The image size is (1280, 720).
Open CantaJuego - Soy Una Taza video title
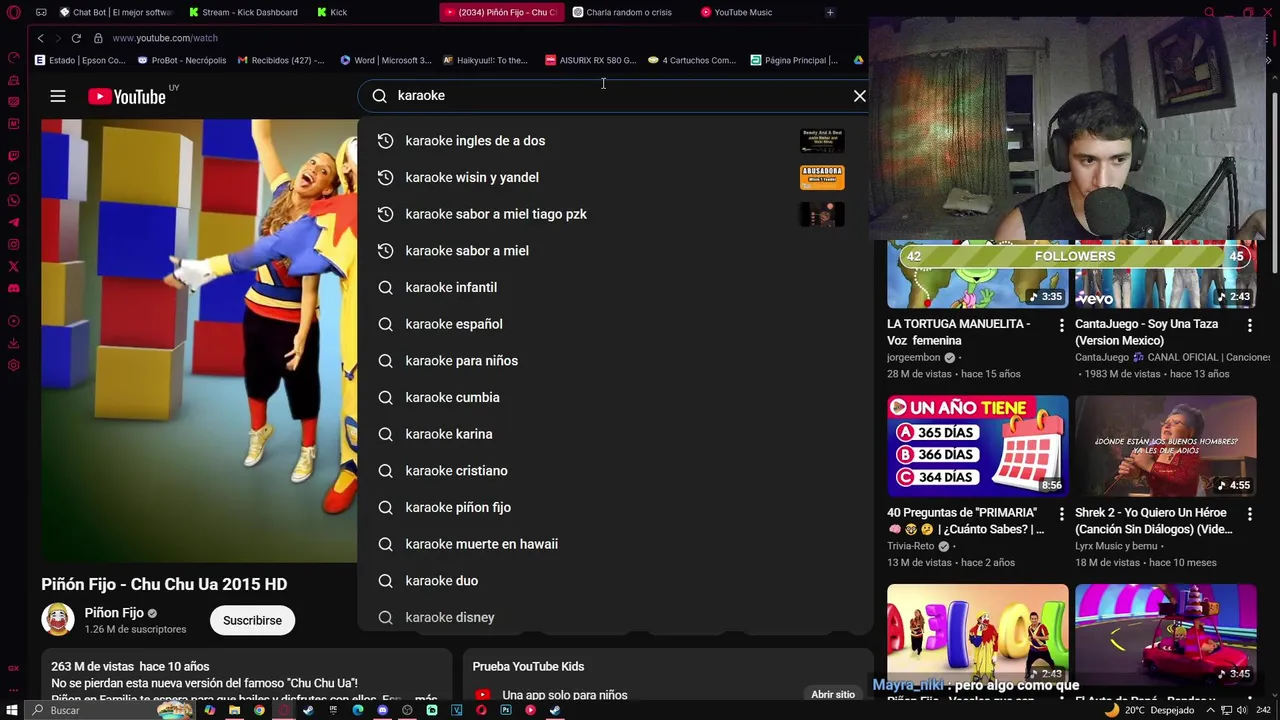click(x=1146, y=332)
